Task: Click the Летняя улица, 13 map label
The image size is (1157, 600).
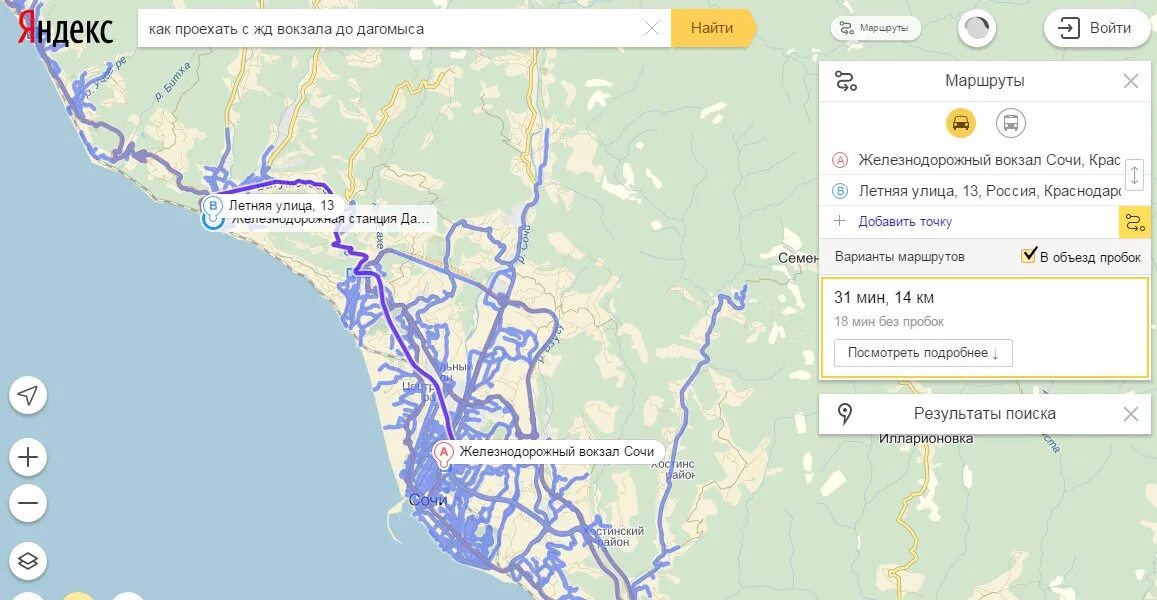Action: pos(281,205)
